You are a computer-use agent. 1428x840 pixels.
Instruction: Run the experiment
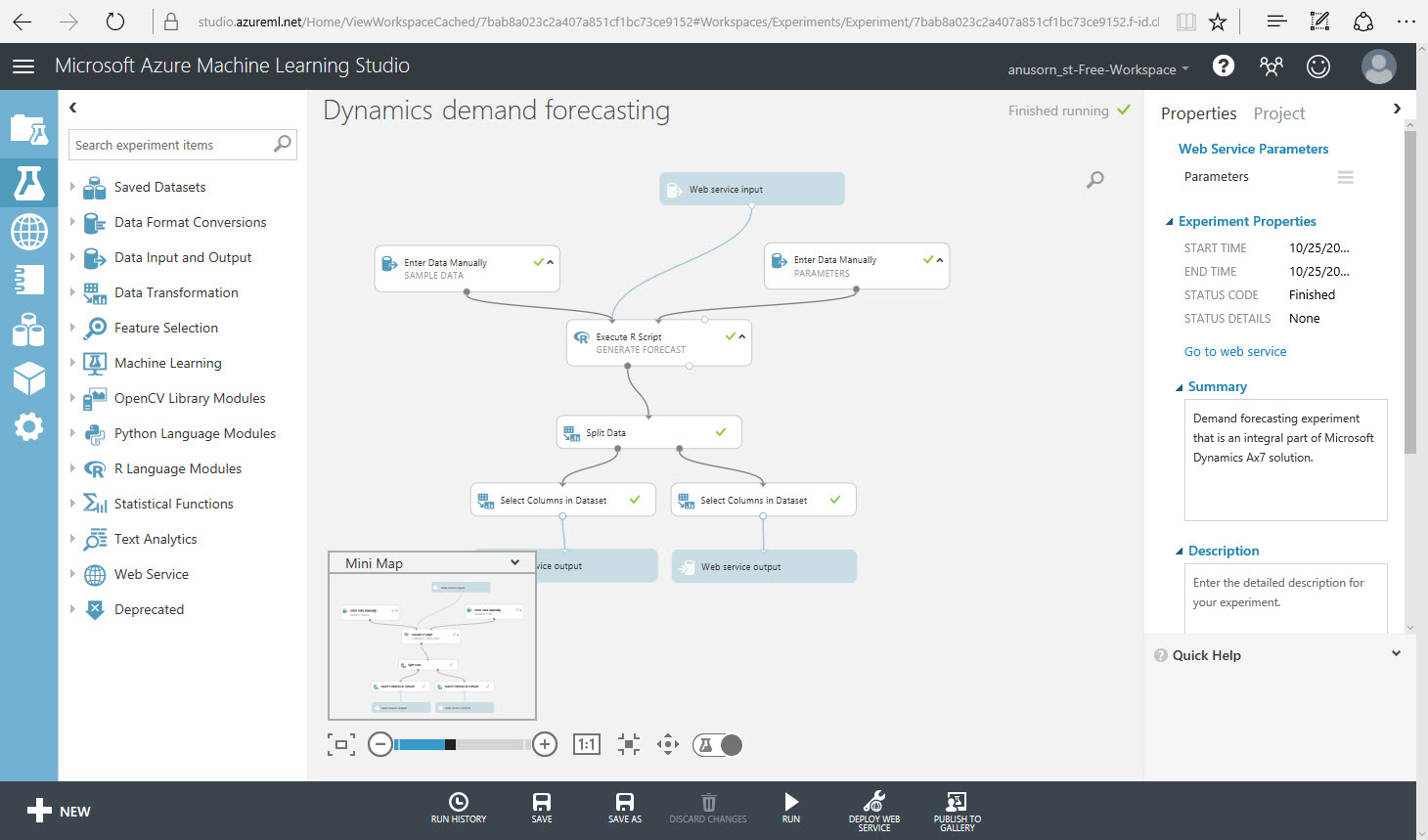(791, 808)
